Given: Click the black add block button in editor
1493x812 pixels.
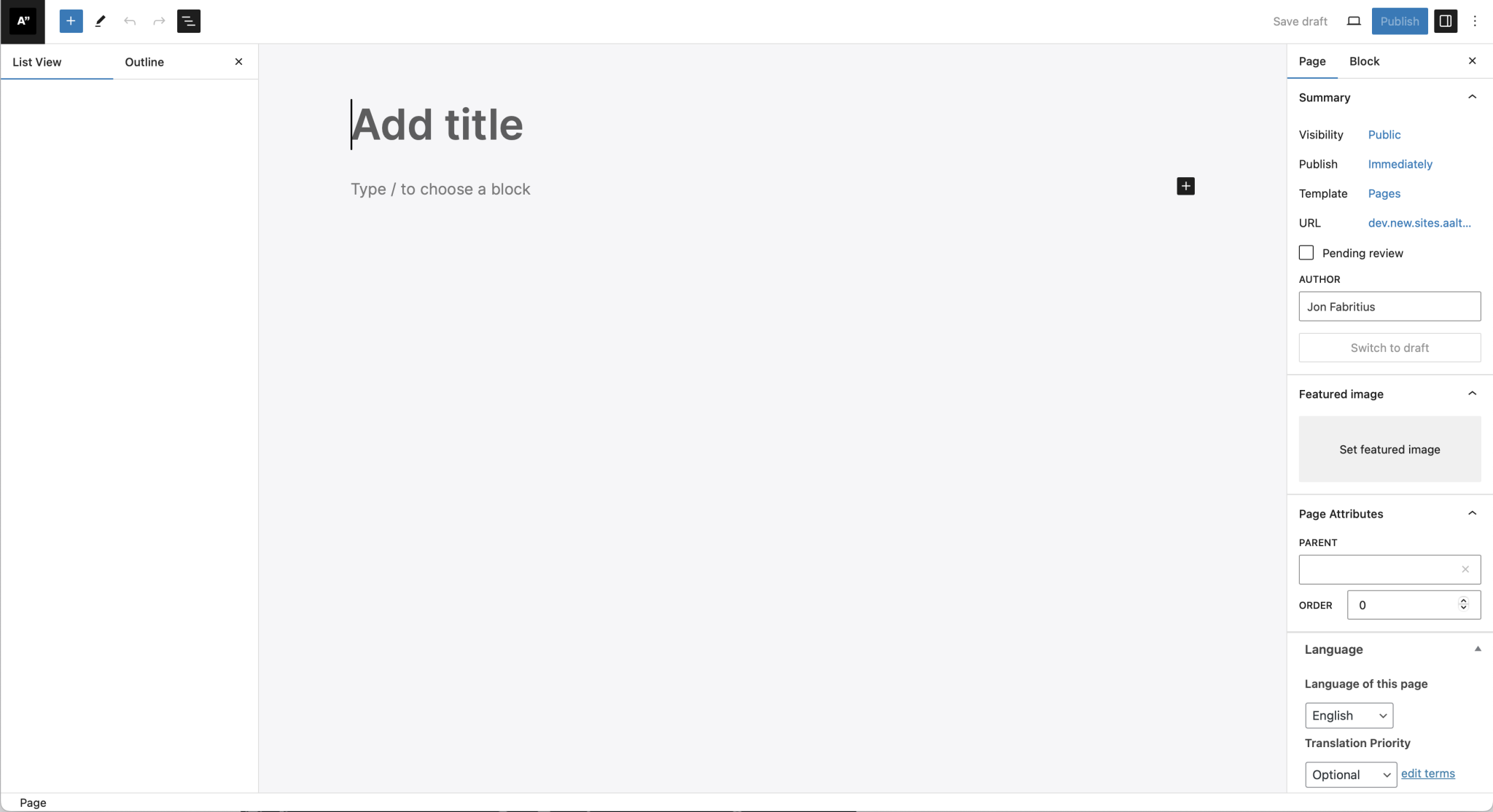Looking at the screenshot, I should (1186, 187).
